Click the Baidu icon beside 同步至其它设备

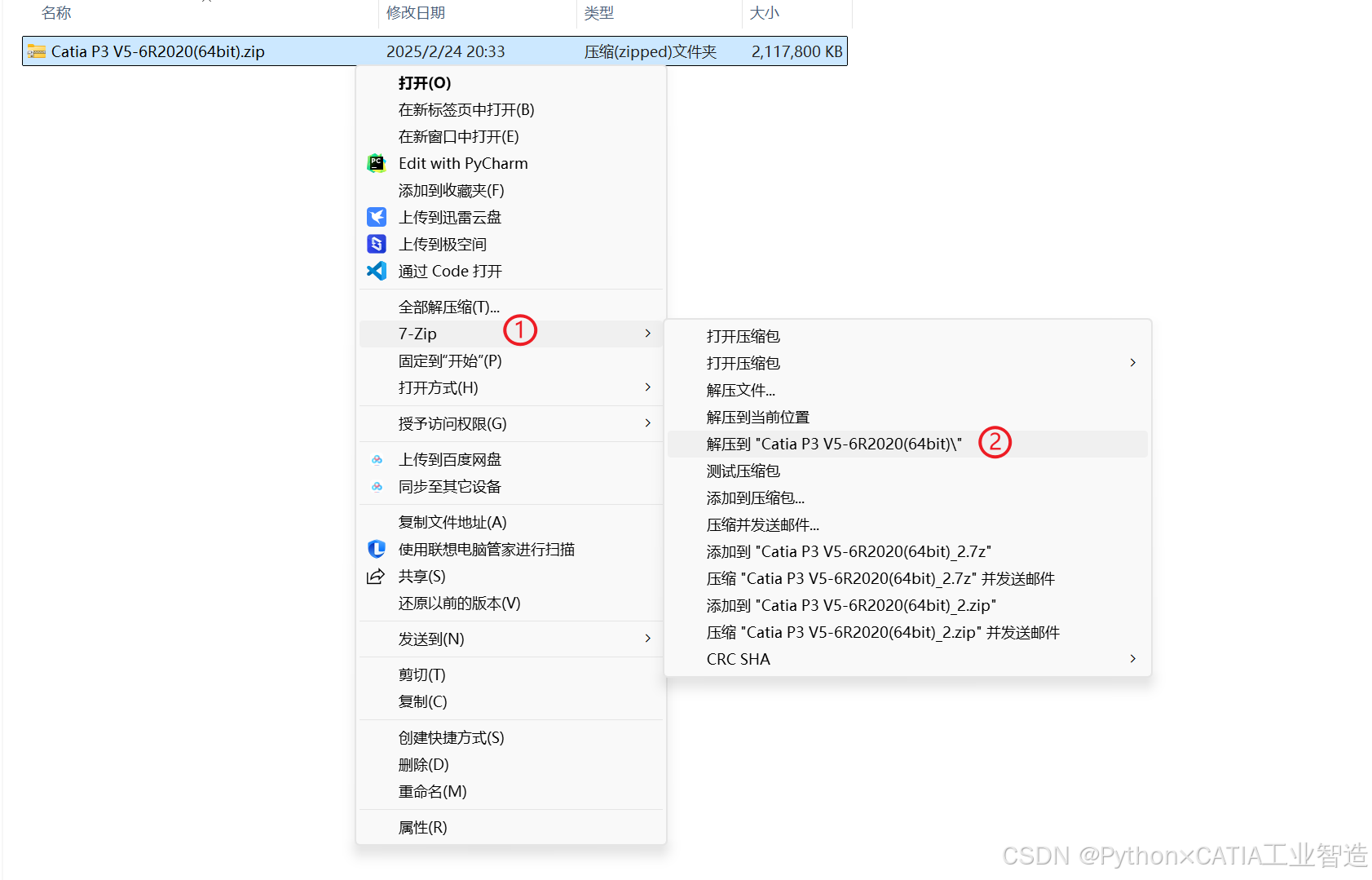(x=377, y=487)
